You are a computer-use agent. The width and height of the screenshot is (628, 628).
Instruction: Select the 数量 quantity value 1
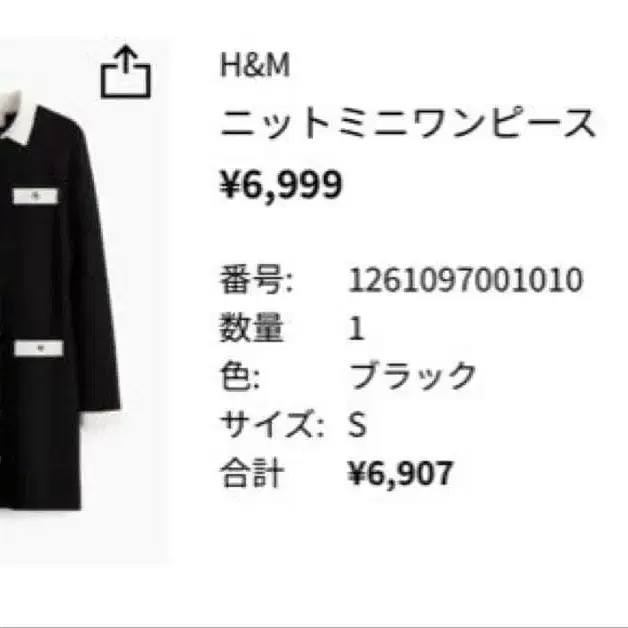(x=356, y=328)
